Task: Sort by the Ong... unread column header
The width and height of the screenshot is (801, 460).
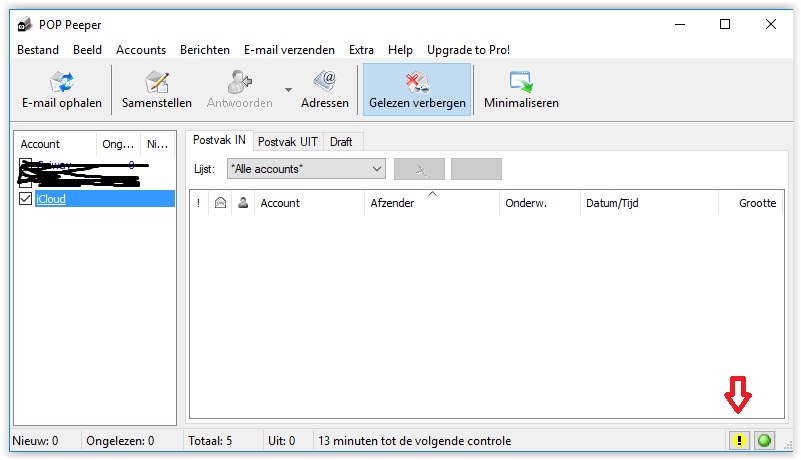Action: [118, 144]
